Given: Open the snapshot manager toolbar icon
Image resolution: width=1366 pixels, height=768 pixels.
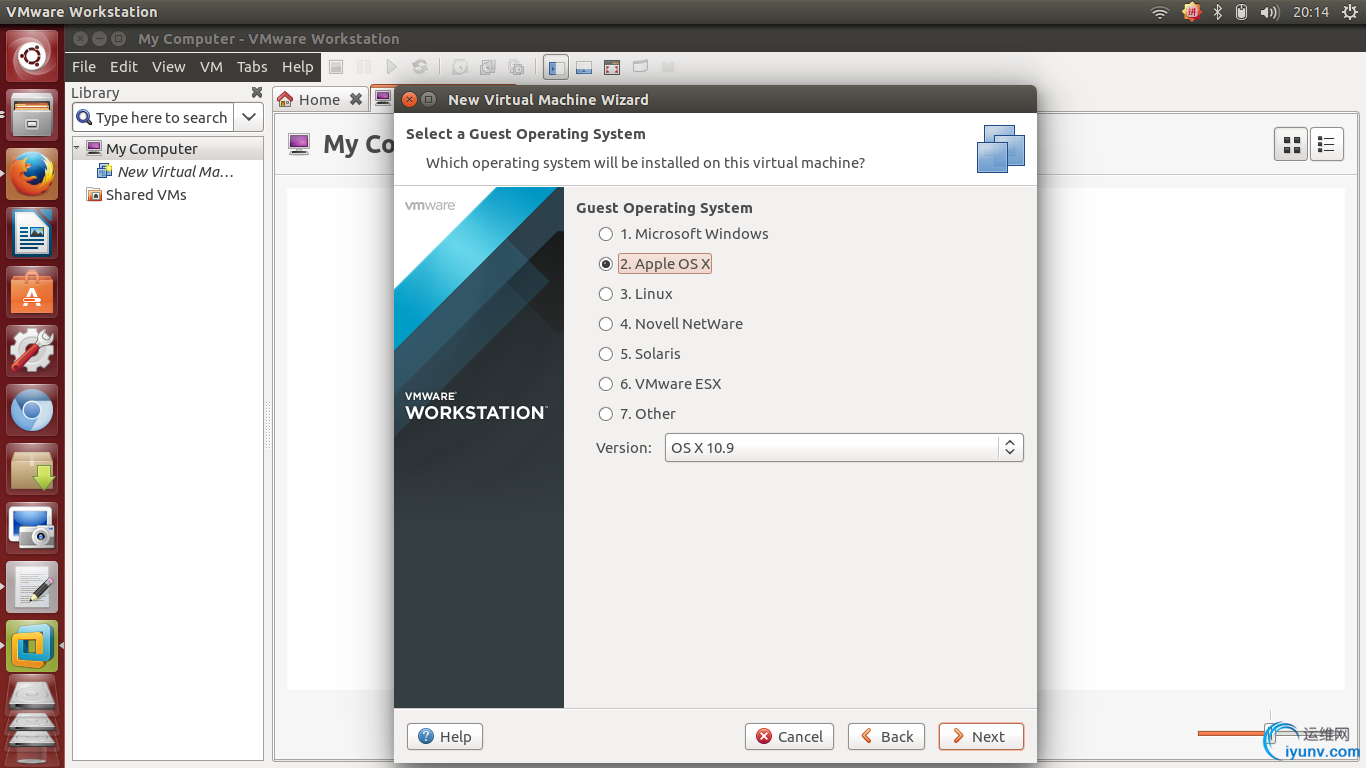Looking at the screenshot, I should [x=516, y=67].
